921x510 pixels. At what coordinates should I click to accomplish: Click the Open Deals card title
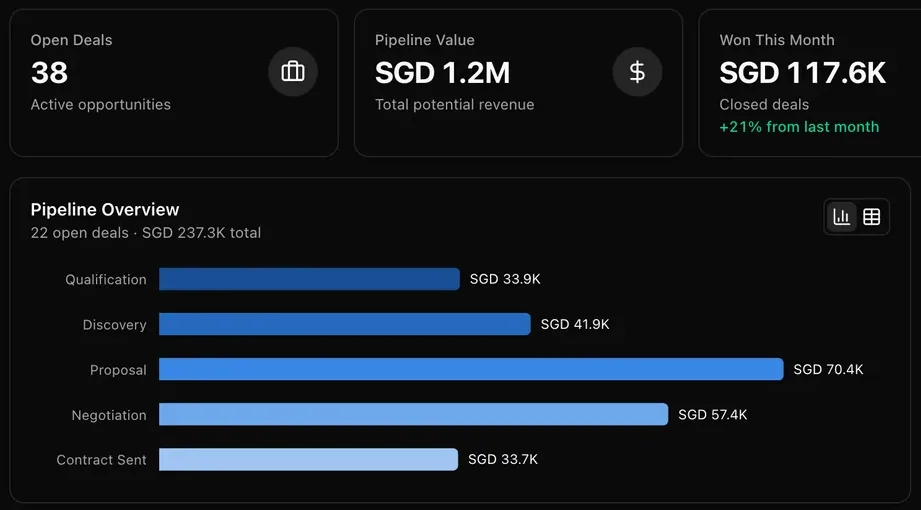click(x=71, y=40)
